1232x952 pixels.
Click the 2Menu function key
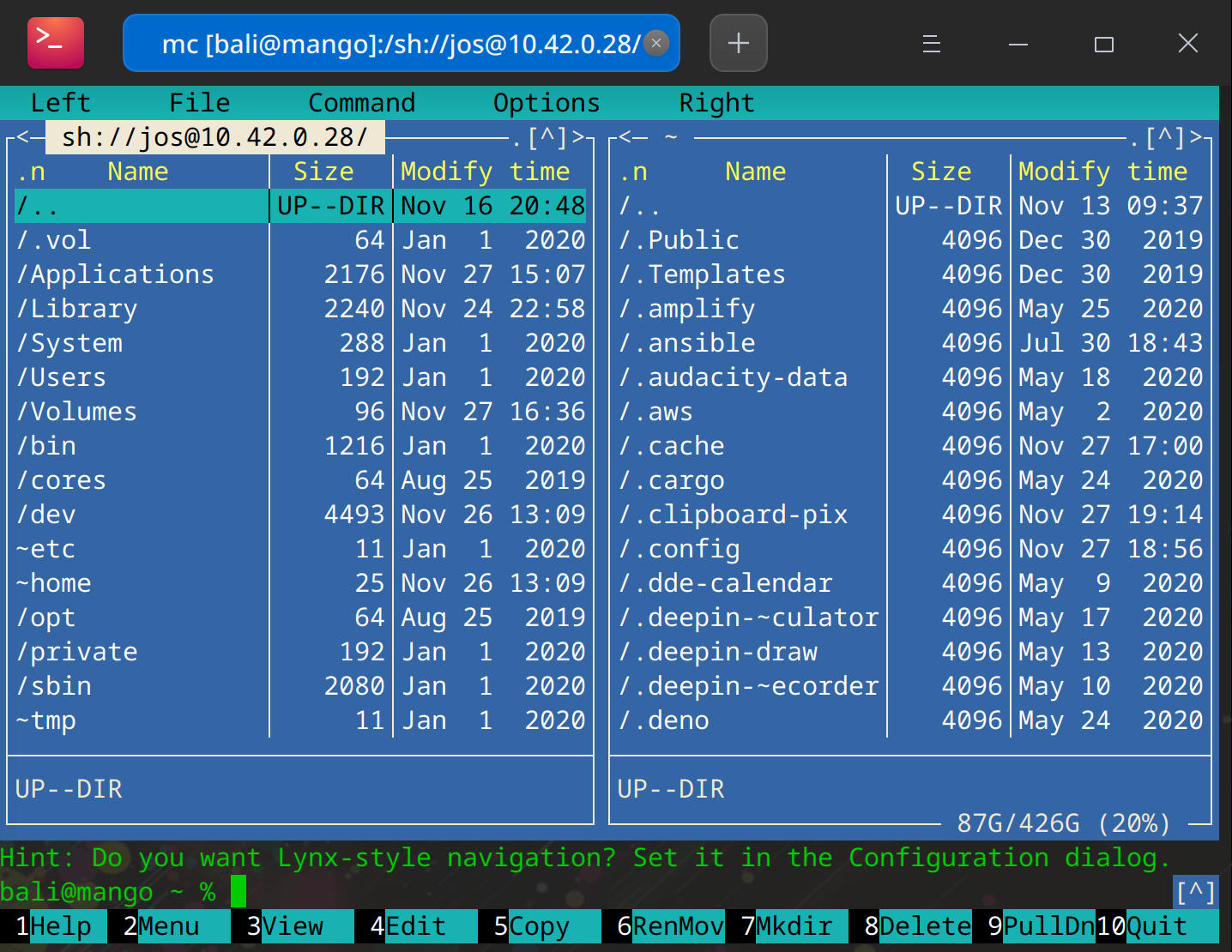coord(169,926)
